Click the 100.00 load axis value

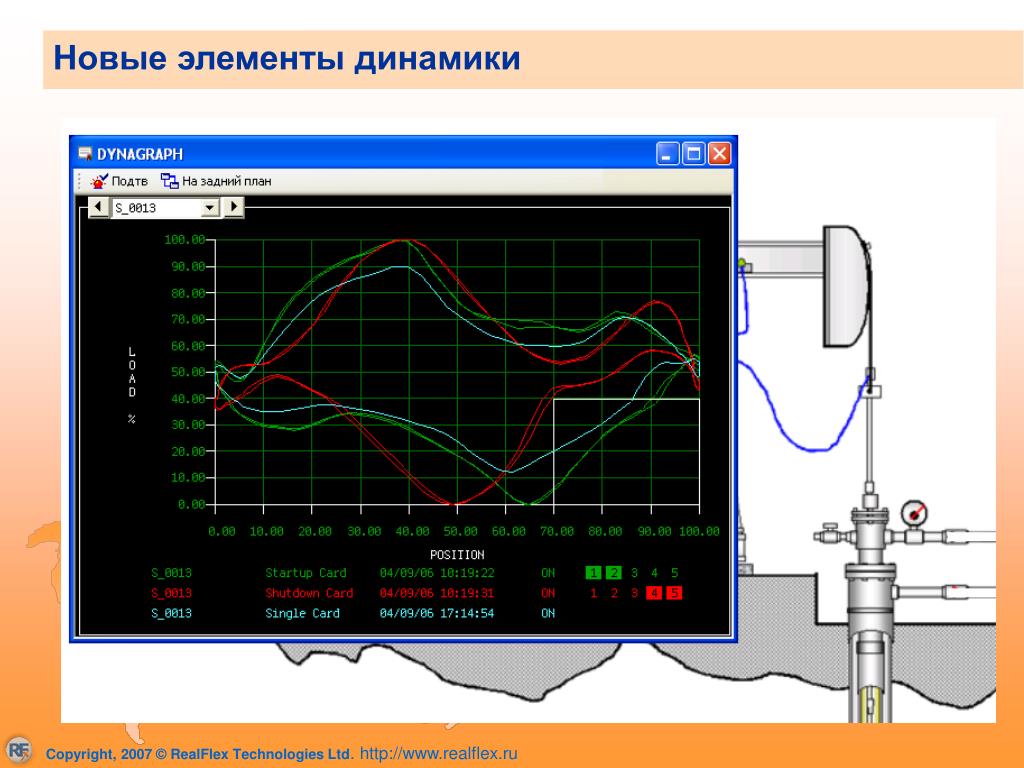click(185, 240)
